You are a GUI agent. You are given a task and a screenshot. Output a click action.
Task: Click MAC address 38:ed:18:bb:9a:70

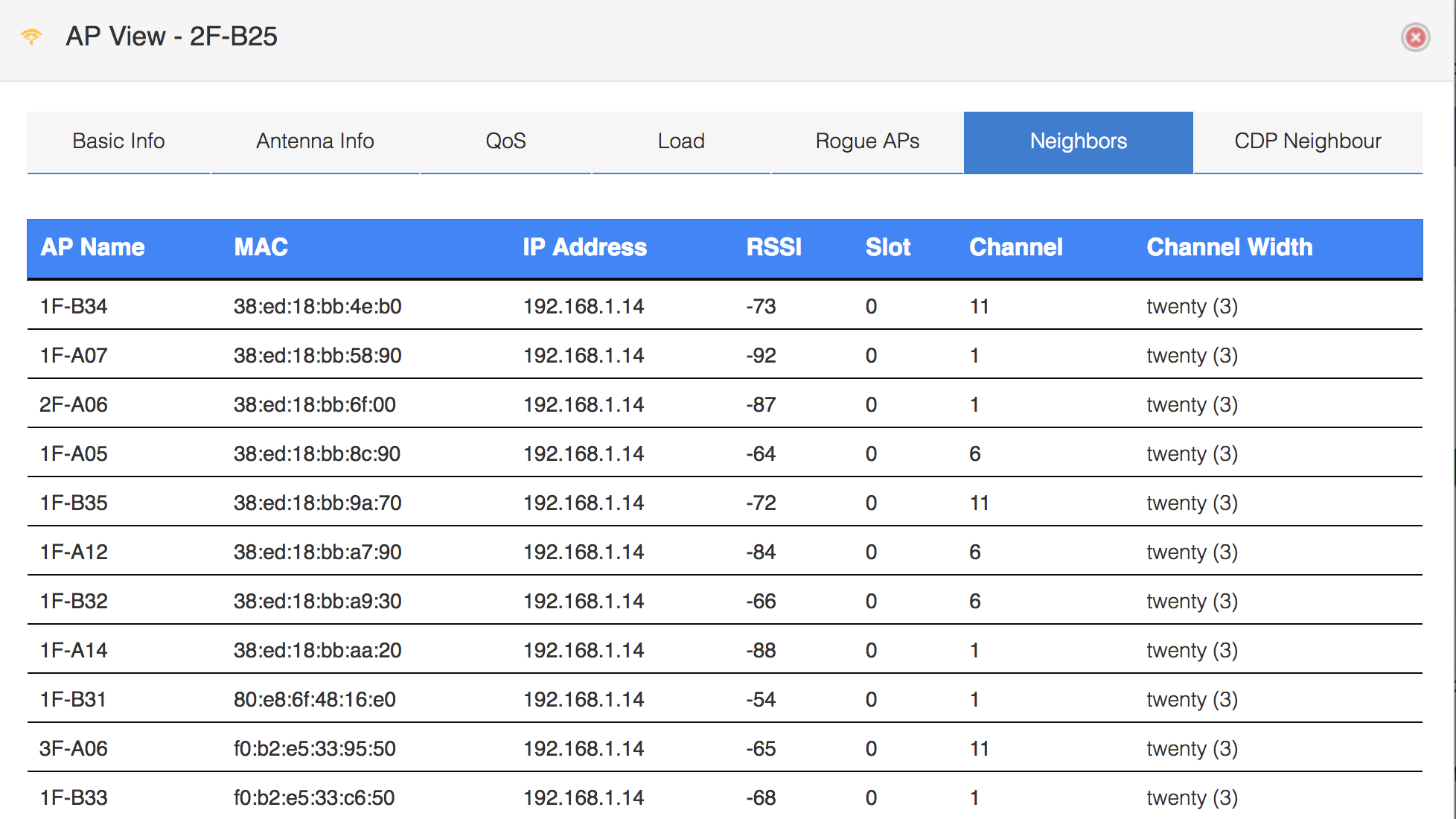318,503
